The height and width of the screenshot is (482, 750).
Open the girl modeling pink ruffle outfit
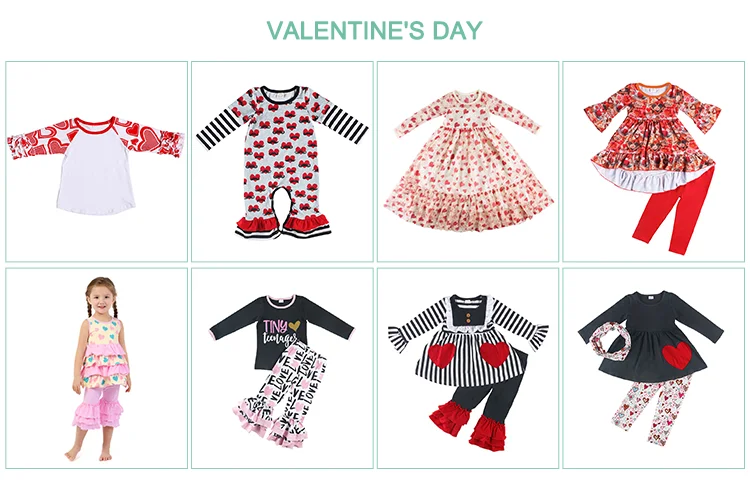[96, 368]
